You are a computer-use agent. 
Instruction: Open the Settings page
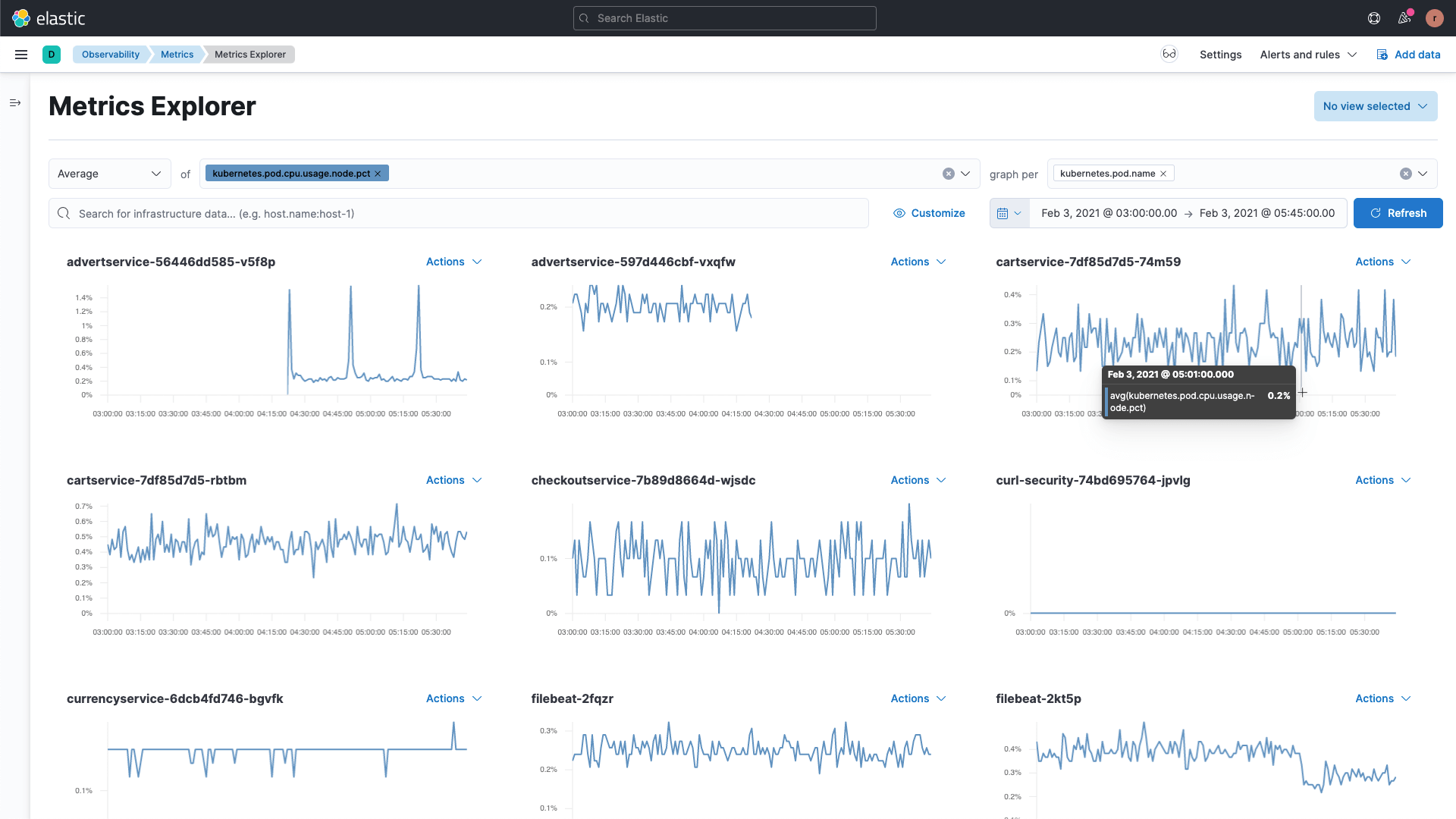coord(1220,55)
